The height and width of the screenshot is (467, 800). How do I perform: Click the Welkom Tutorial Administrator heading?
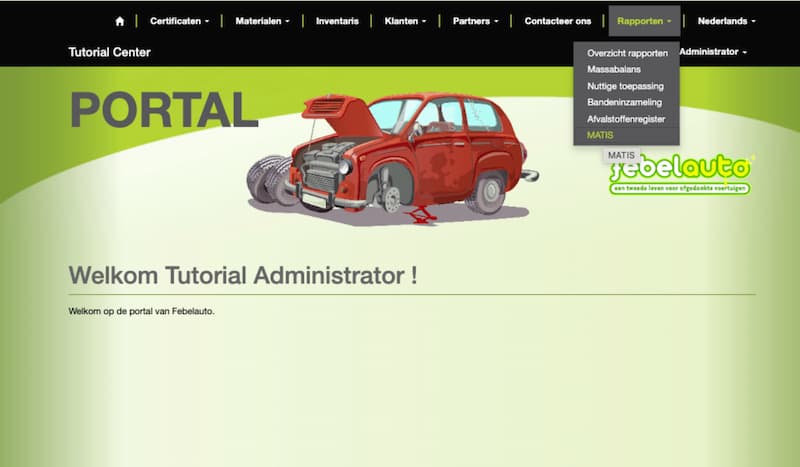[x=243, y=276]
